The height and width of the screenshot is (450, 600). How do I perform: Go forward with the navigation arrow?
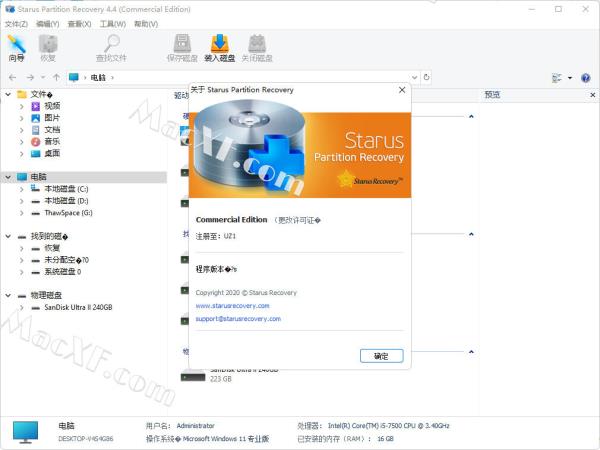30,78
